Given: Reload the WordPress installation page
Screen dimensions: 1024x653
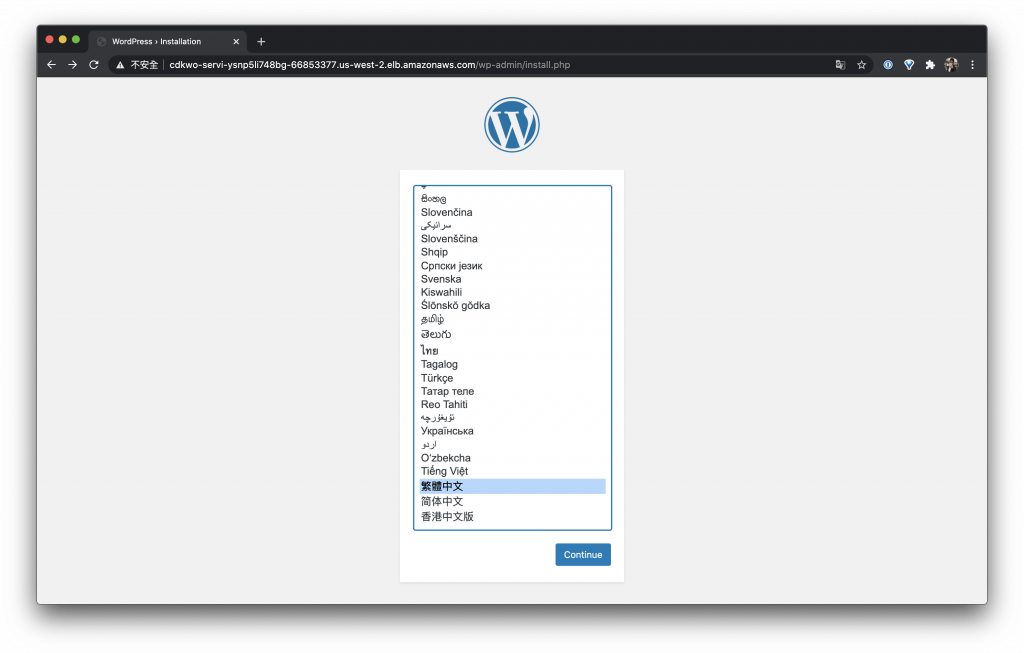Looking at the screenshot, I should (x=94, y=65).
